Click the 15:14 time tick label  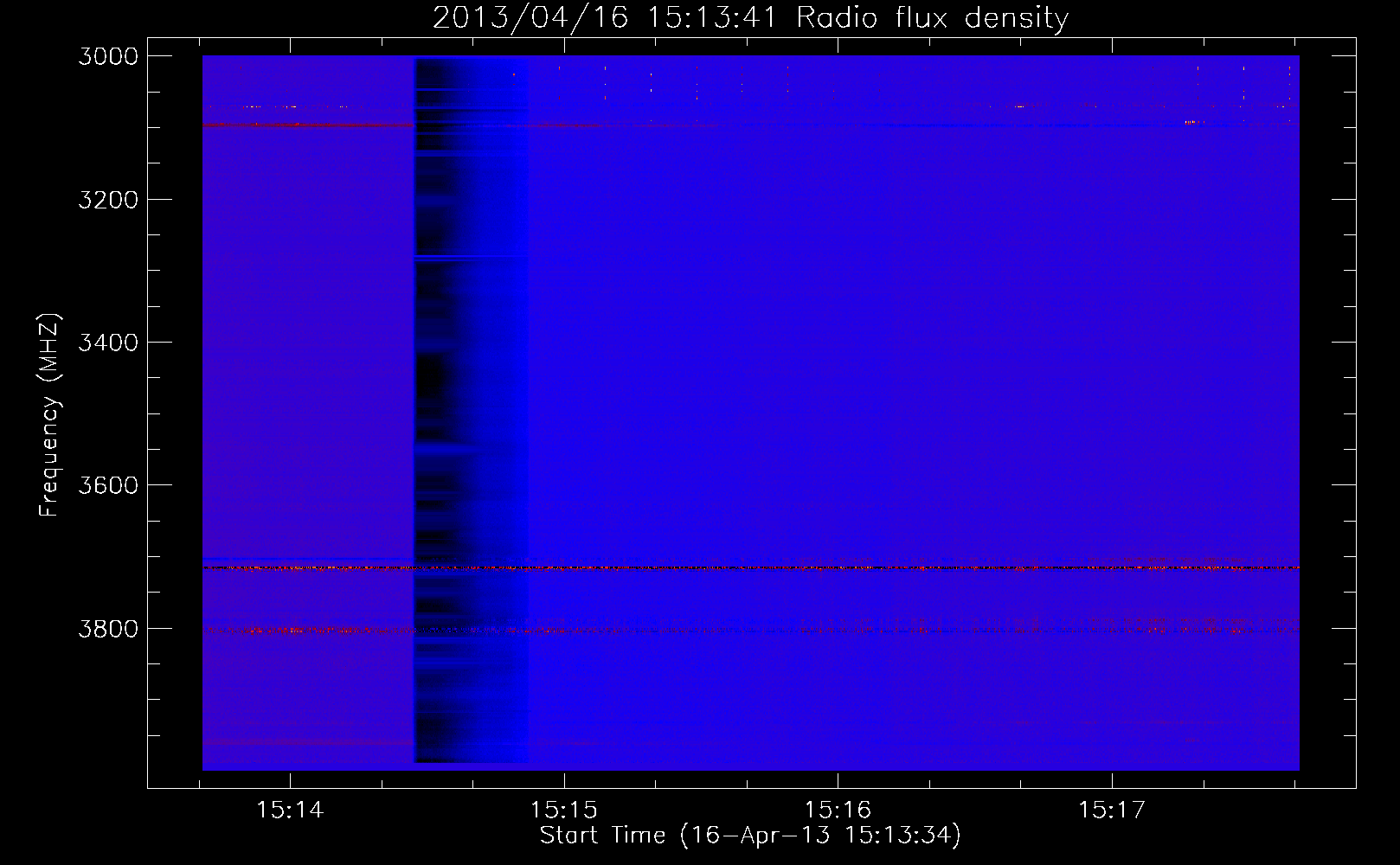click(290, 810)
